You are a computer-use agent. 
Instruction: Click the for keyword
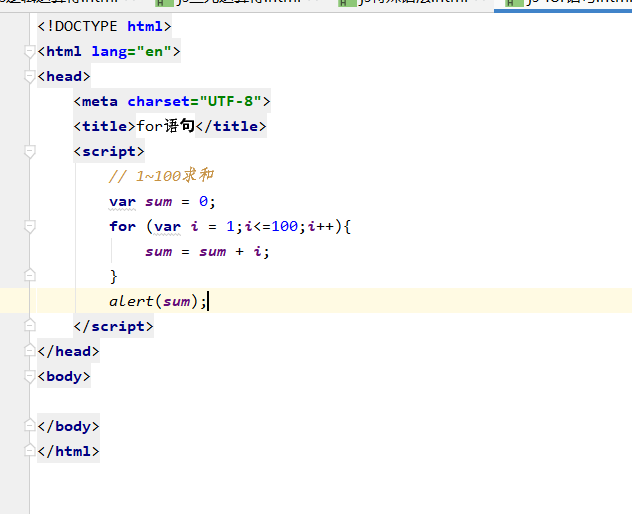[123, 226]
